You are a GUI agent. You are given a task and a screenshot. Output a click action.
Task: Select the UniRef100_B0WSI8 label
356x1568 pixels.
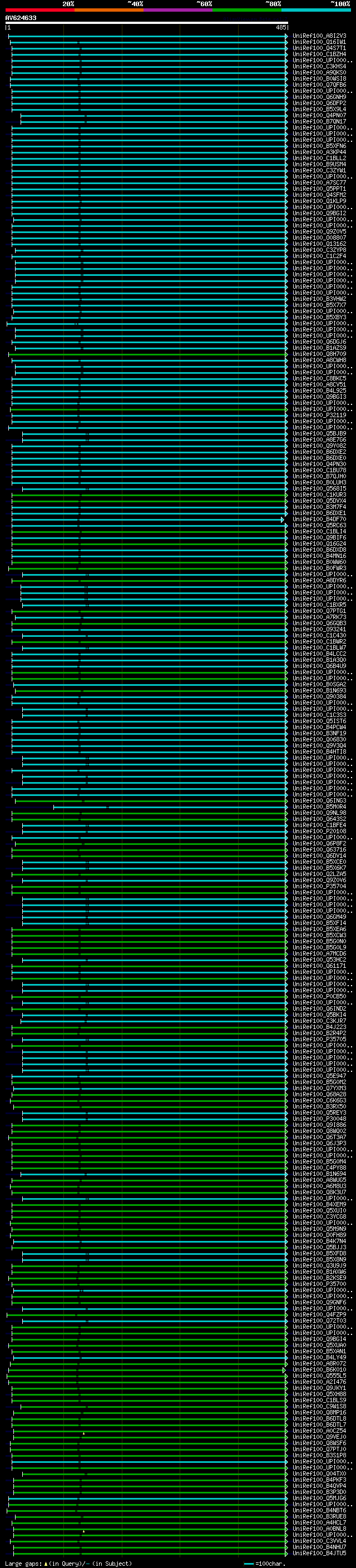[x=319, y=78]
